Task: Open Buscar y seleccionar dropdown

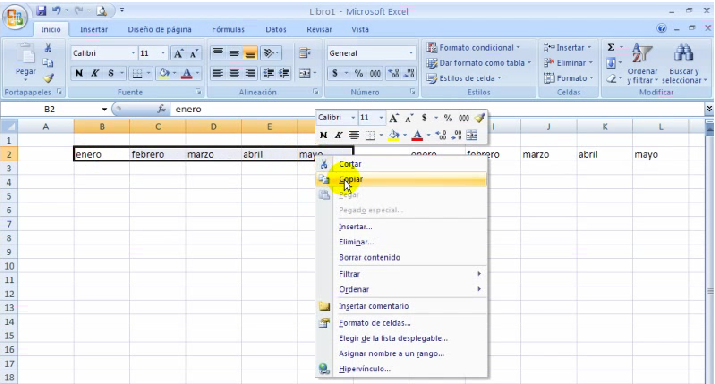Action: coord(684,63)
